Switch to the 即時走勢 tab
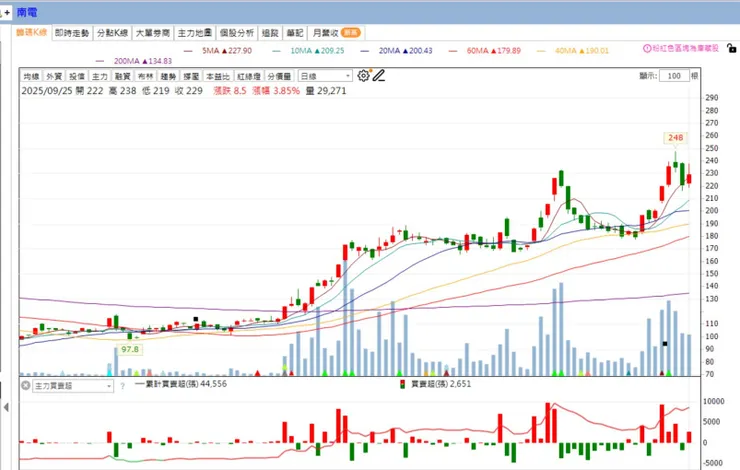740x470 pixels. (72, 33)
